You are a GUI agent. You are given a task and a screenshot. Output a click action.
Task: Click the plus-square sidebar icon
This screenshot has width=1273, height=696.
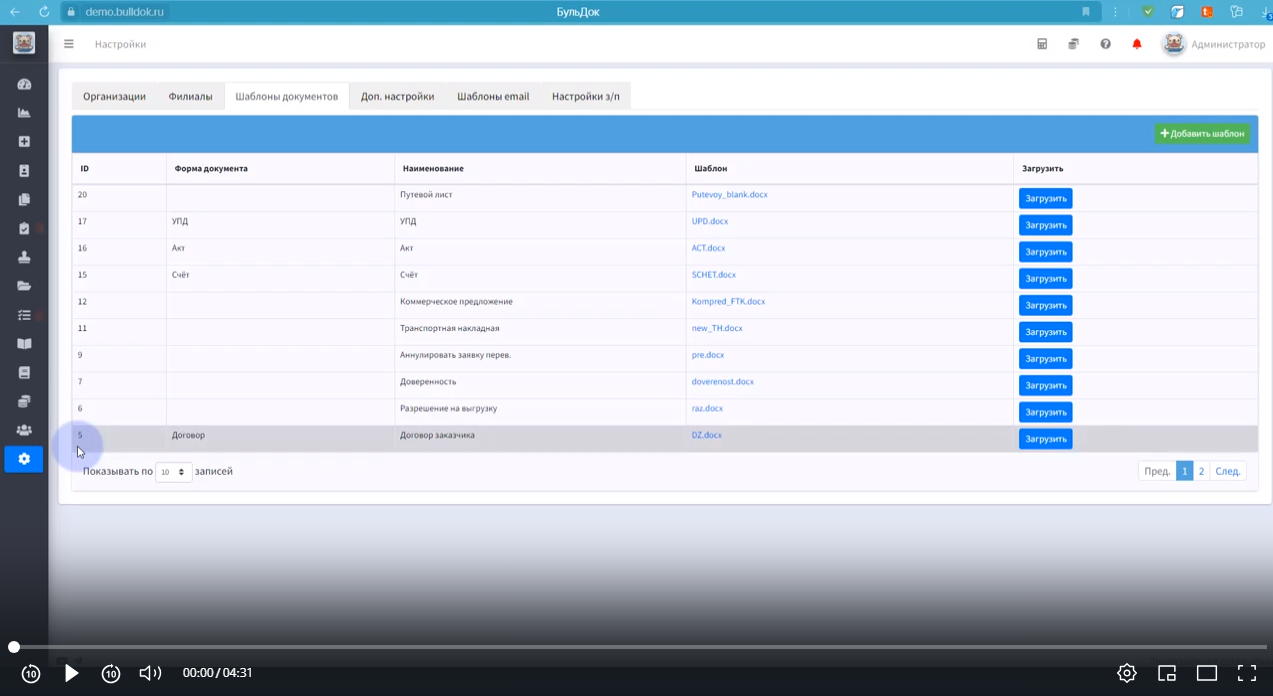coord(24,142)
